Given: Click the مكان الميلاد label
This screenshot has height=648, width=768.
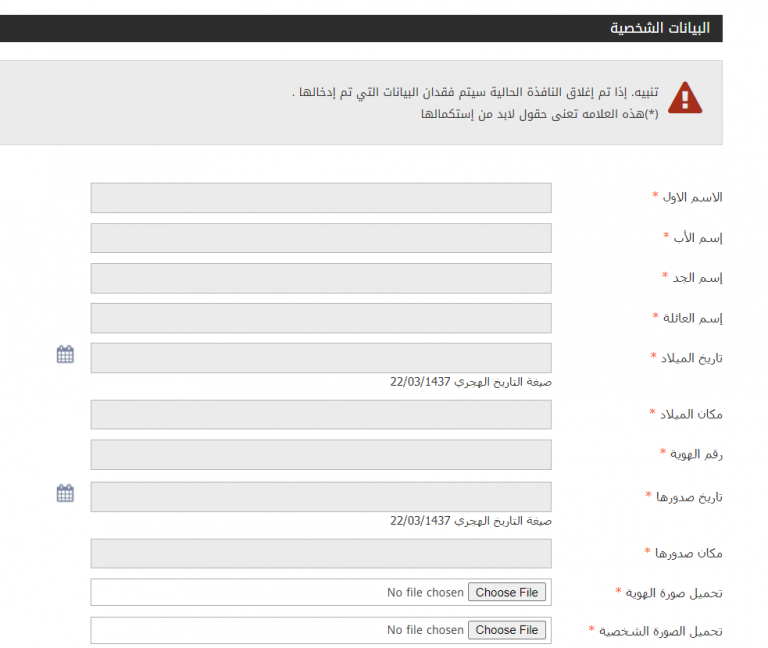Looking at the screenshot, I should [x=691, y=414].
